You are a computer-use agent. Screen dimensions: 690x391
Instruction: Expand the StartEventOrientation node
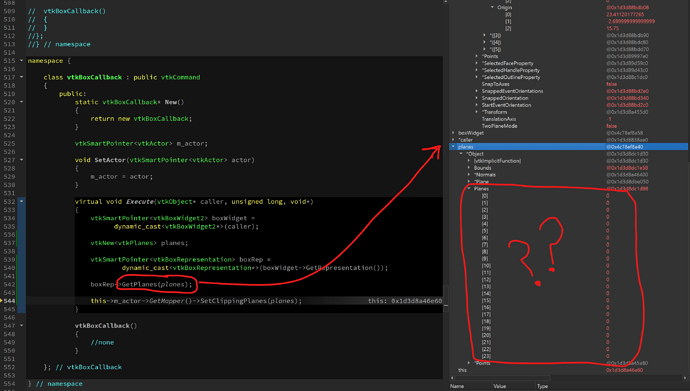tap(477, 105)
